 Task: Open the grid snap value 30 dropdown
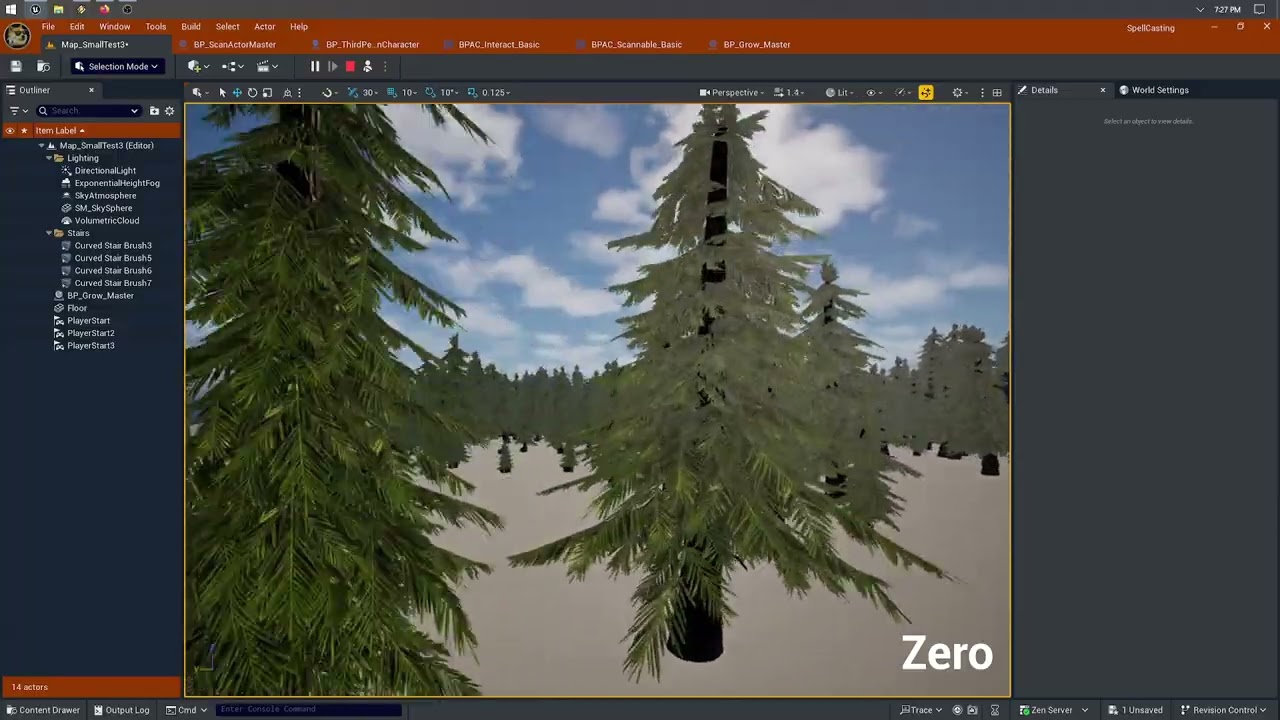pyautogui.click(x=371, y=92)
